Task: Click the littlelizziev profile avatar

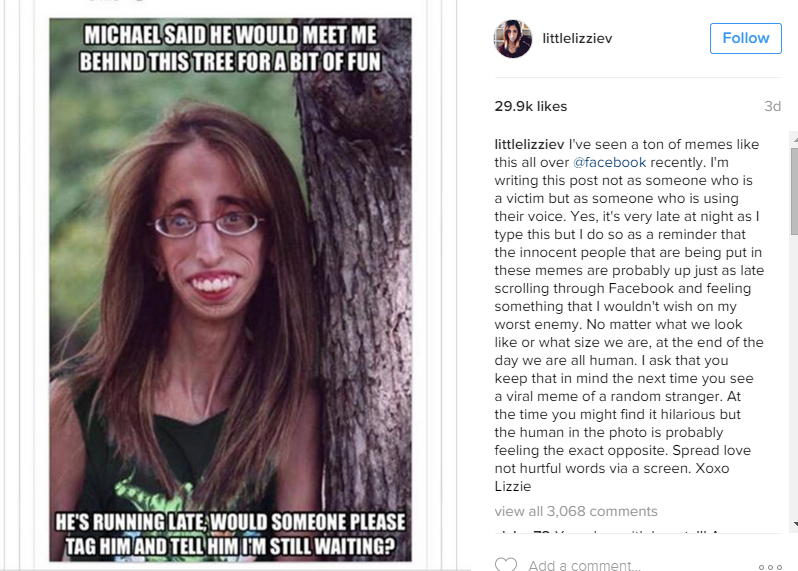Action: pyautogui.click(x=513, y=39)
